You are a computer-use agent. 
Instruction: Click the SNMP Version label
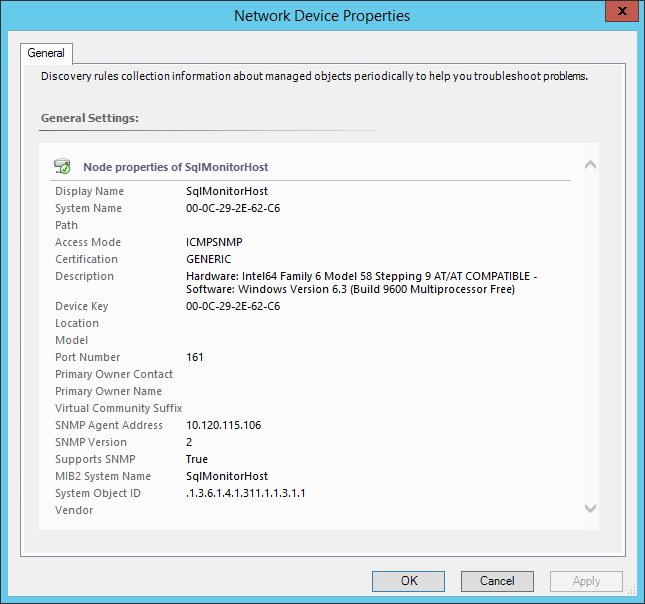[x=91, y=442]
